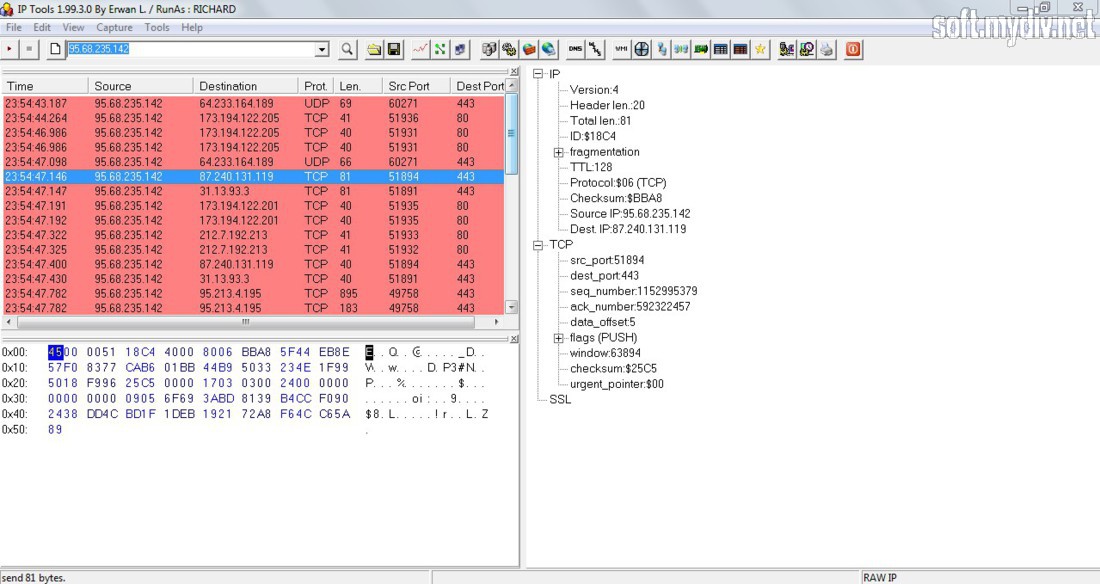Open the Tools menu
1100x584 pixels.
(x=157, y=27)
